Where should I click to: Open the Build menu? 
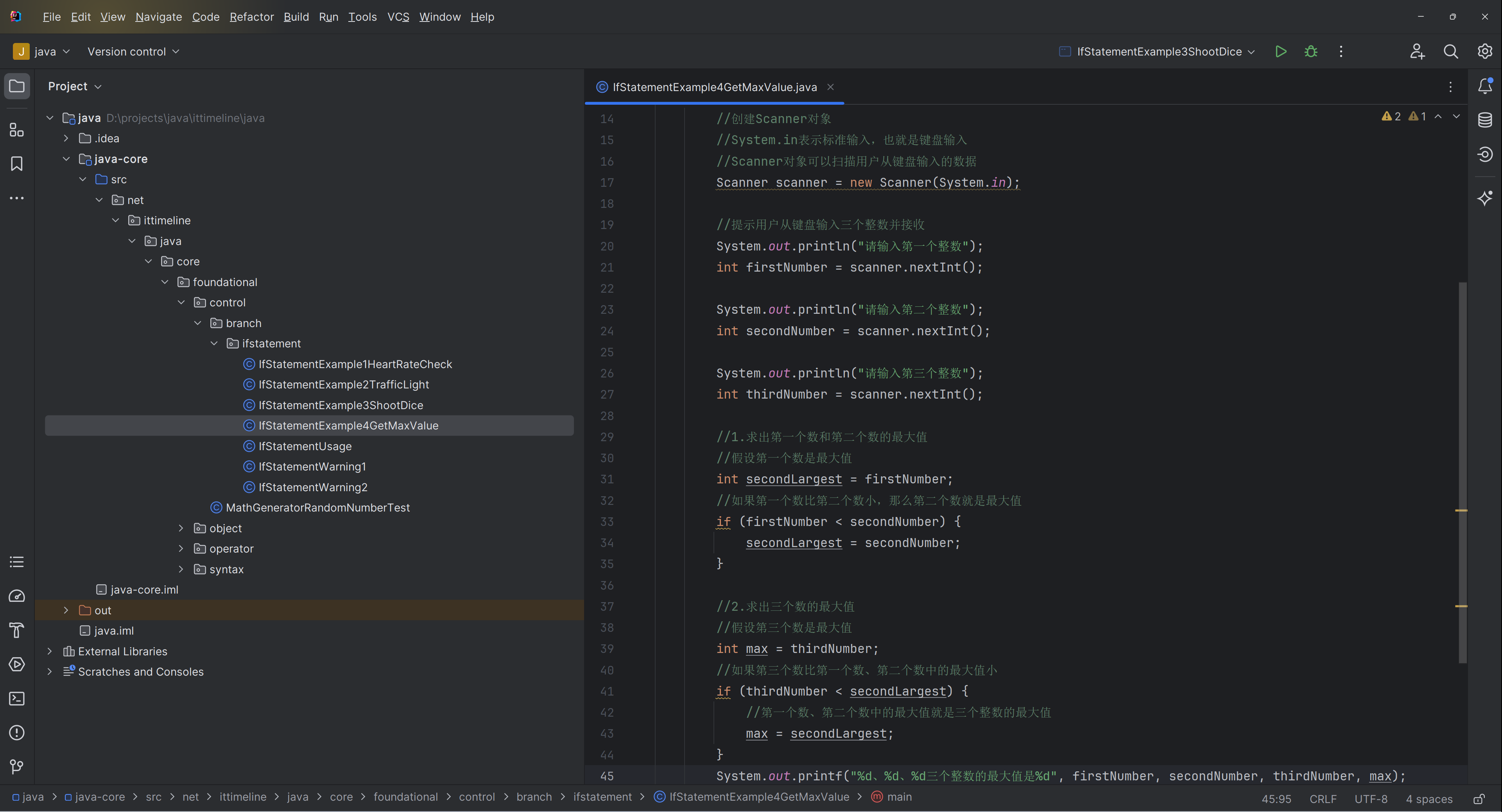pos(296,17)
